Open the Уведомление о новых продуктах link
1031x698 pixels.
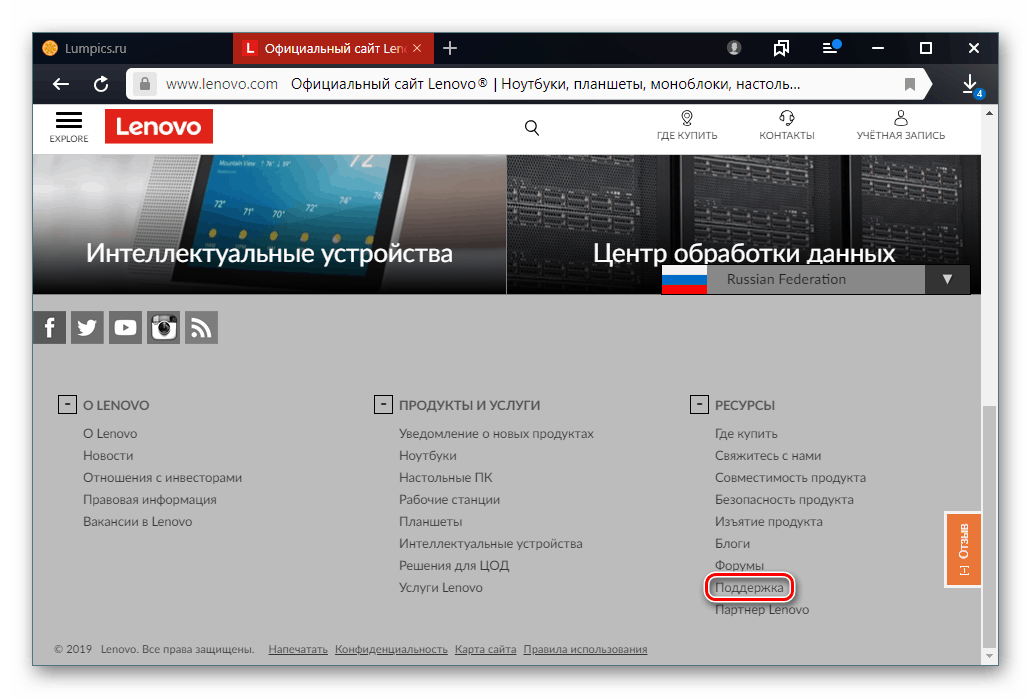point(496,434)
